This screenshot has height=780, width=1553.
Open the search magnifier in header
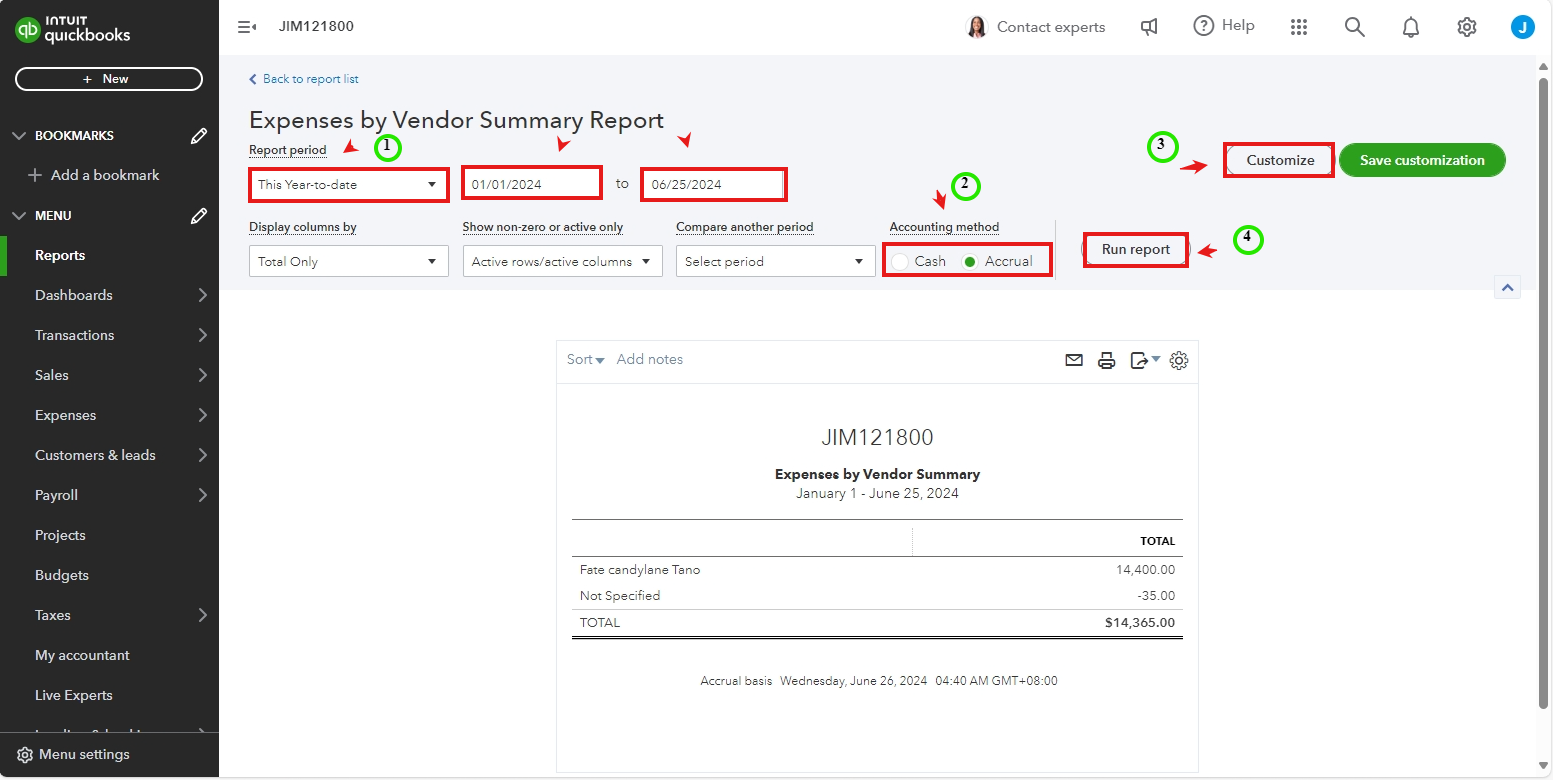pyautogui.click(x=1354, y=27)
